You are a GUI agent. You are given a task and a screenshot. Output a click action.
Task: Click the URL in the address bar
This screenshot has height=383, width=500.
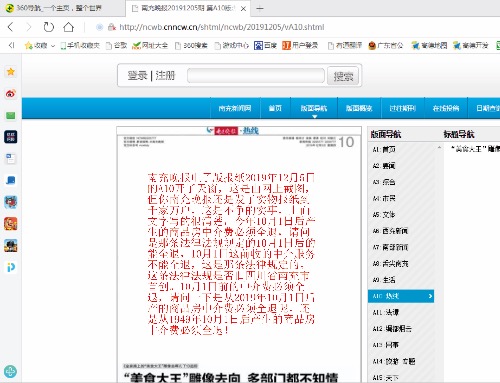pyautogui.click(x=222, y=27)
